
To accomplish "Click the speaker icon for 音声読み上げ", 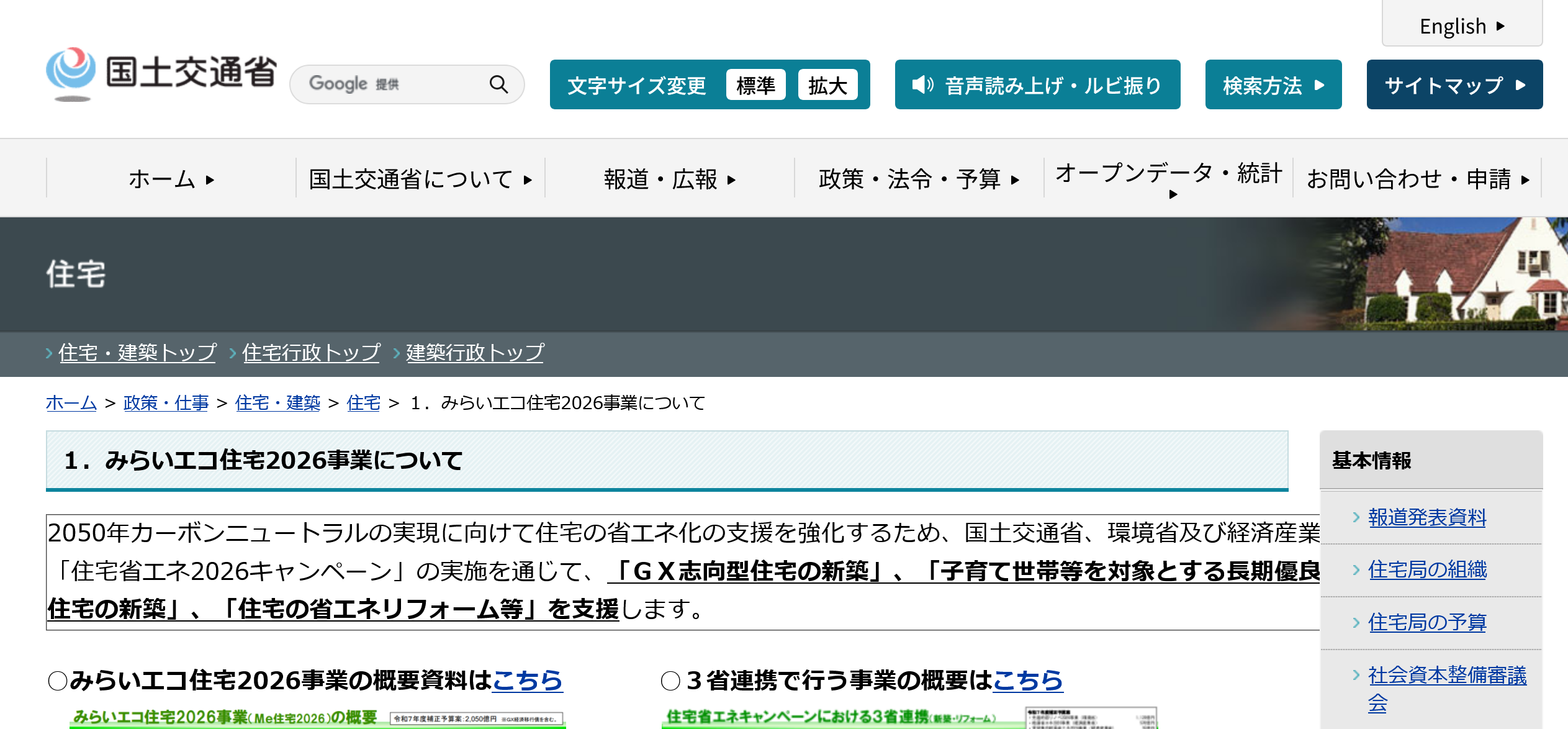I will (x=922, y=84).
